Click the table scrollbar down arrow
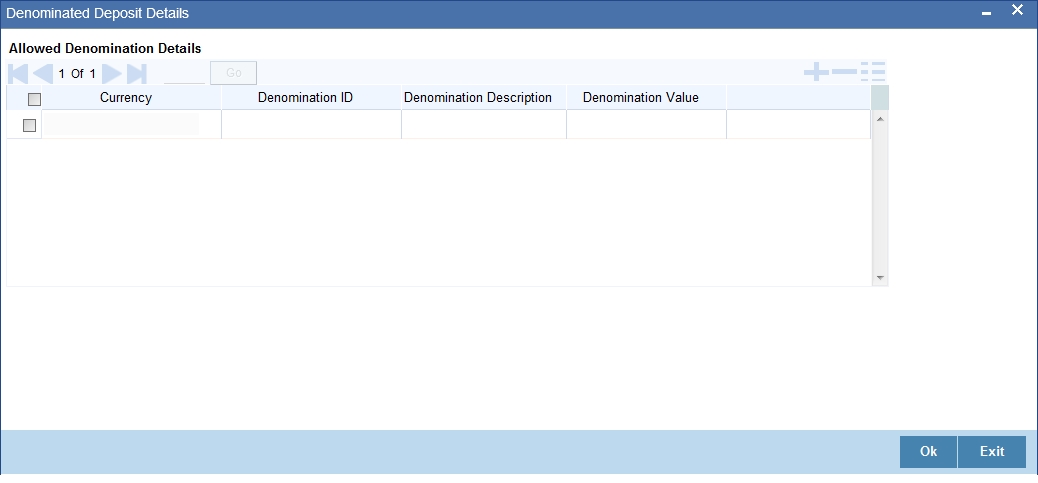This screenshot has width=1038, height=483. pos(880,278)
